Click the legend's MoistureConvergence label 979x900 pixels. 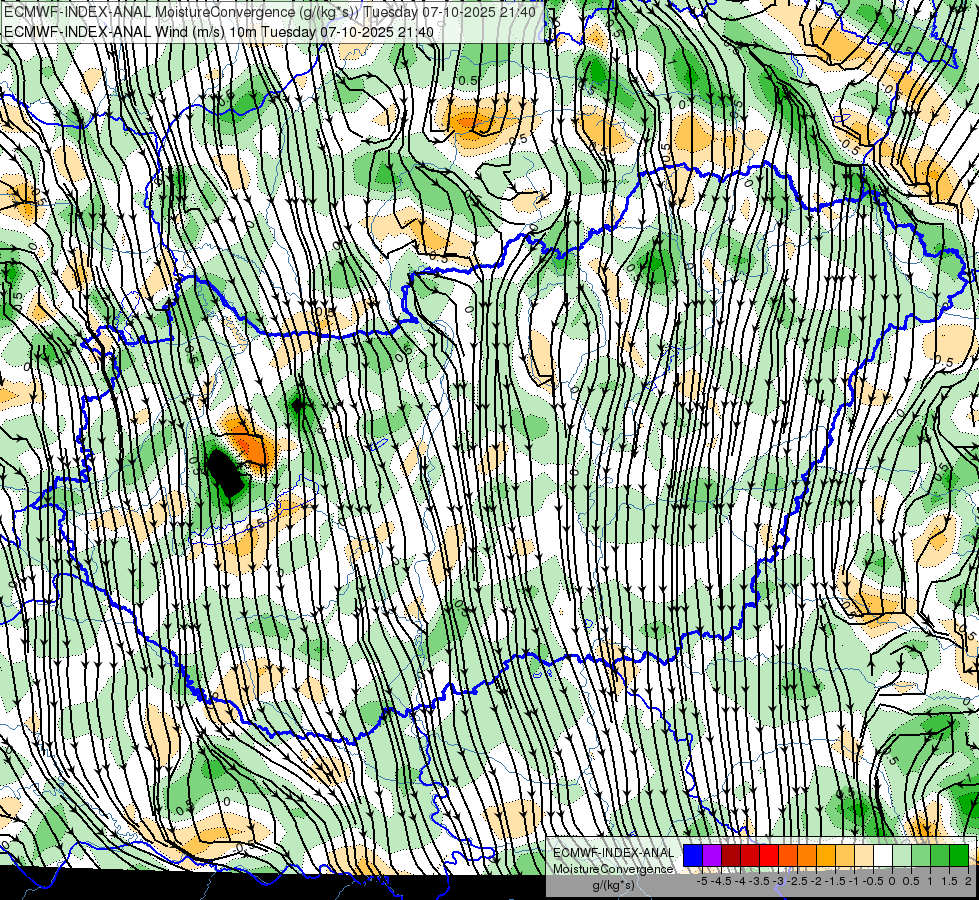tap(613, 869)
